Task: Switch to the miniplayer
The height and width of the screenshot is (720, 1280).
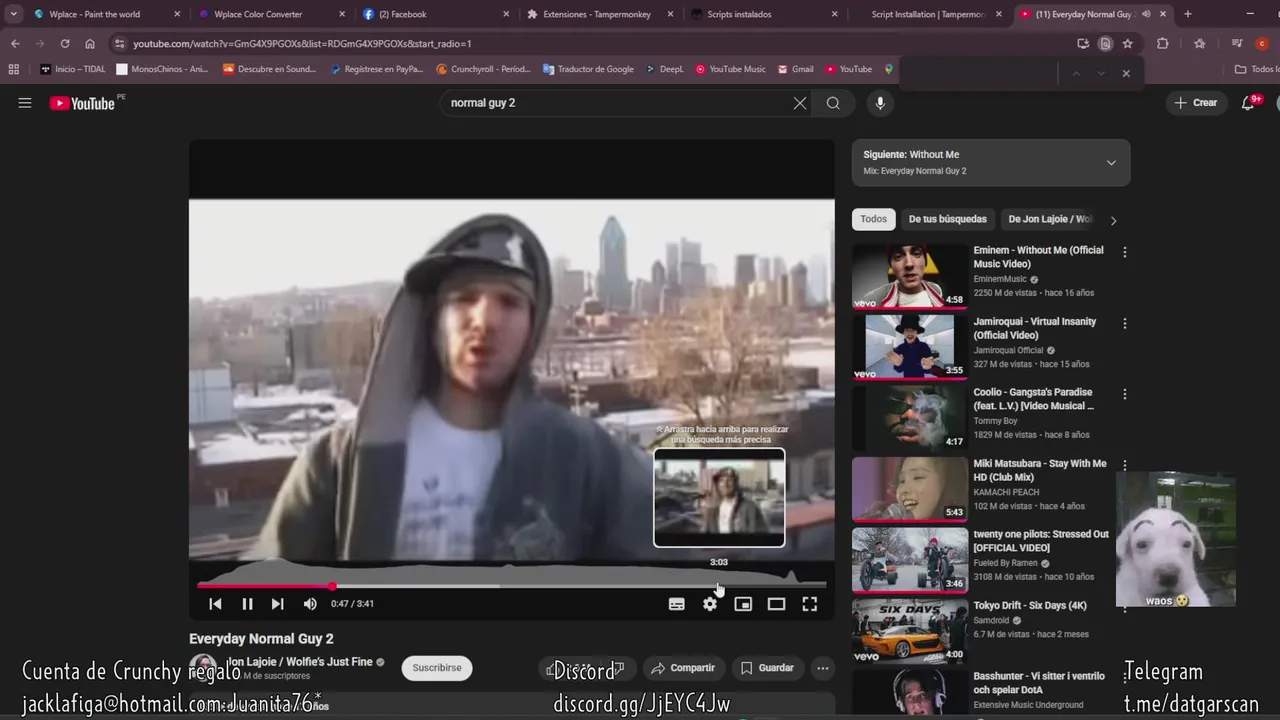Action: click(743, 604)
